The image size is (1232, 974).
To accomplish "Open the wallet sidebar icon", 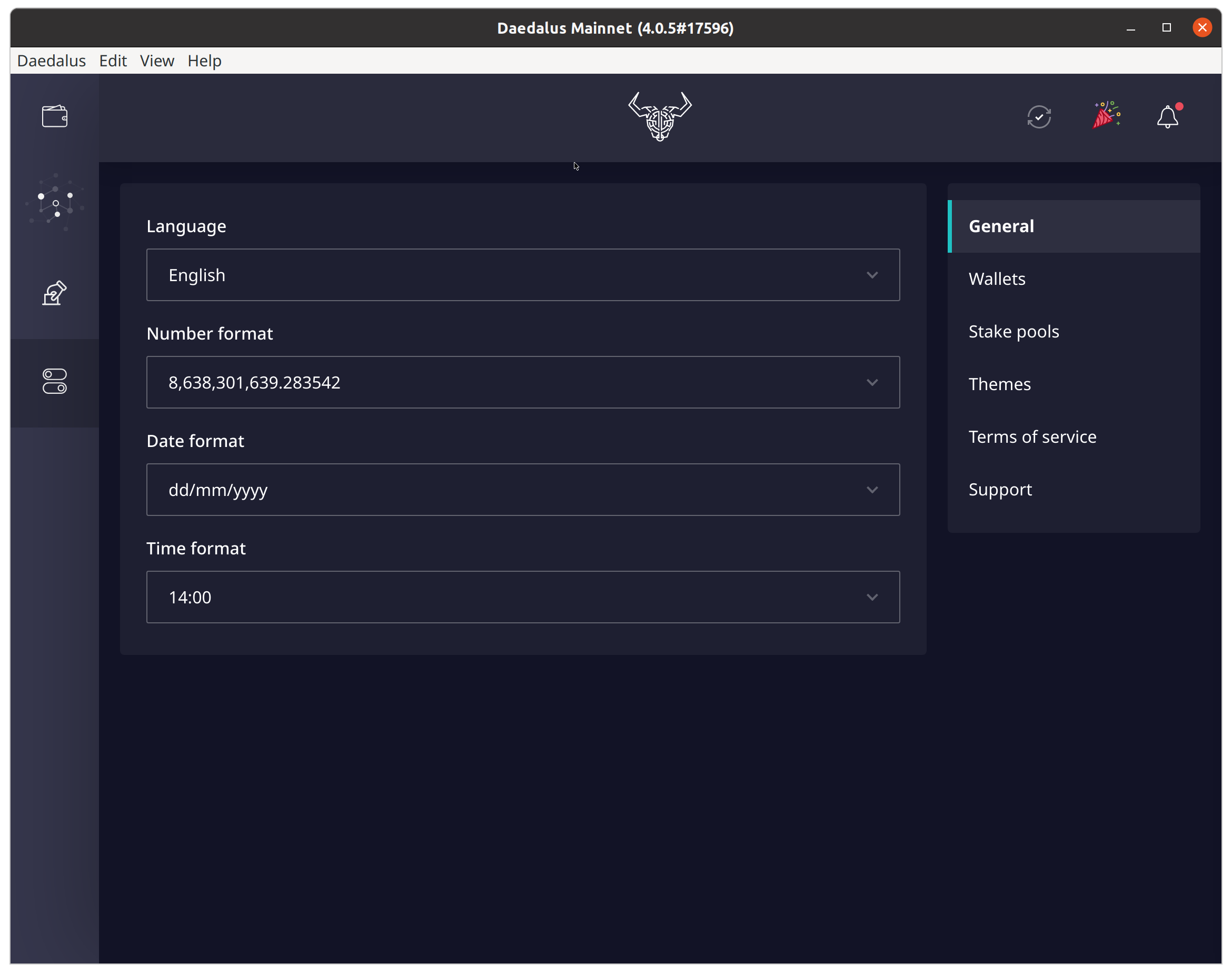I will point(54,116).
